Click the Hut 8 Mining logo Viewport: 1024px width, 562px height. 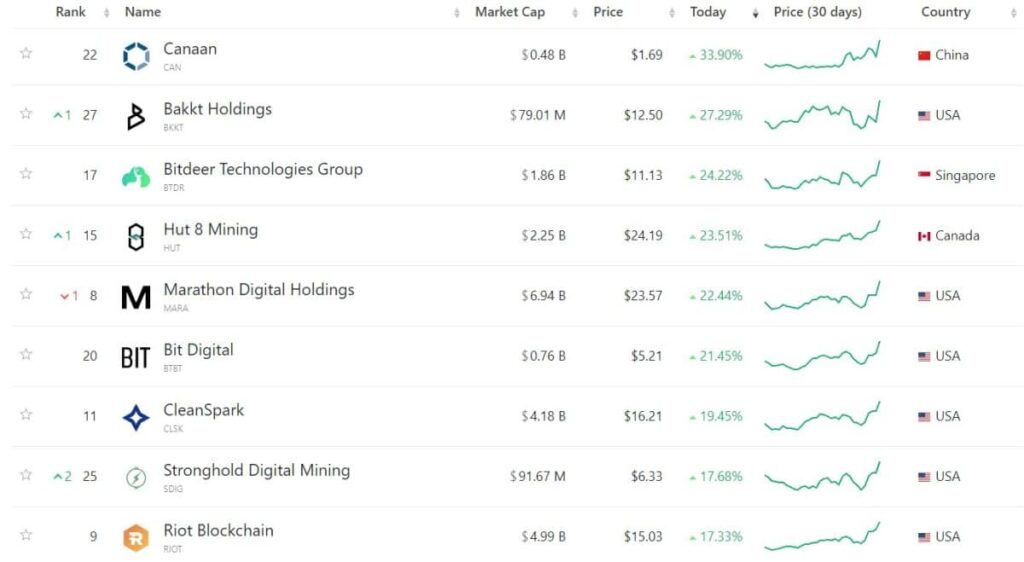[x=136, y=237]
